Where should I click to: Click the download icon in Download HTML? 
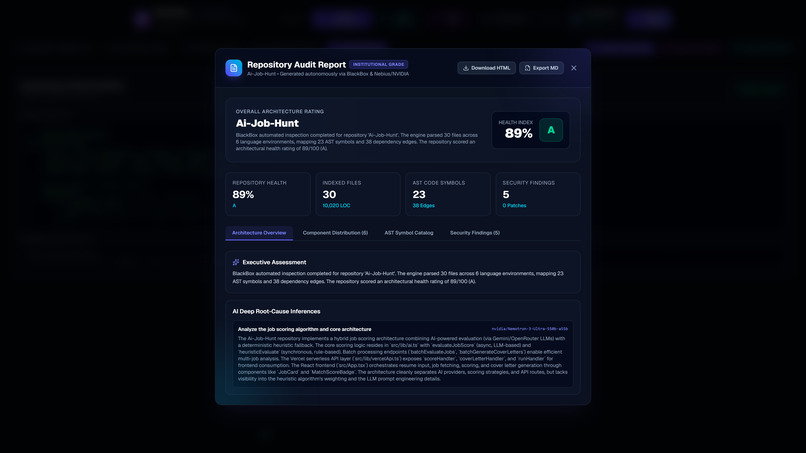click(x=466, y=68)
